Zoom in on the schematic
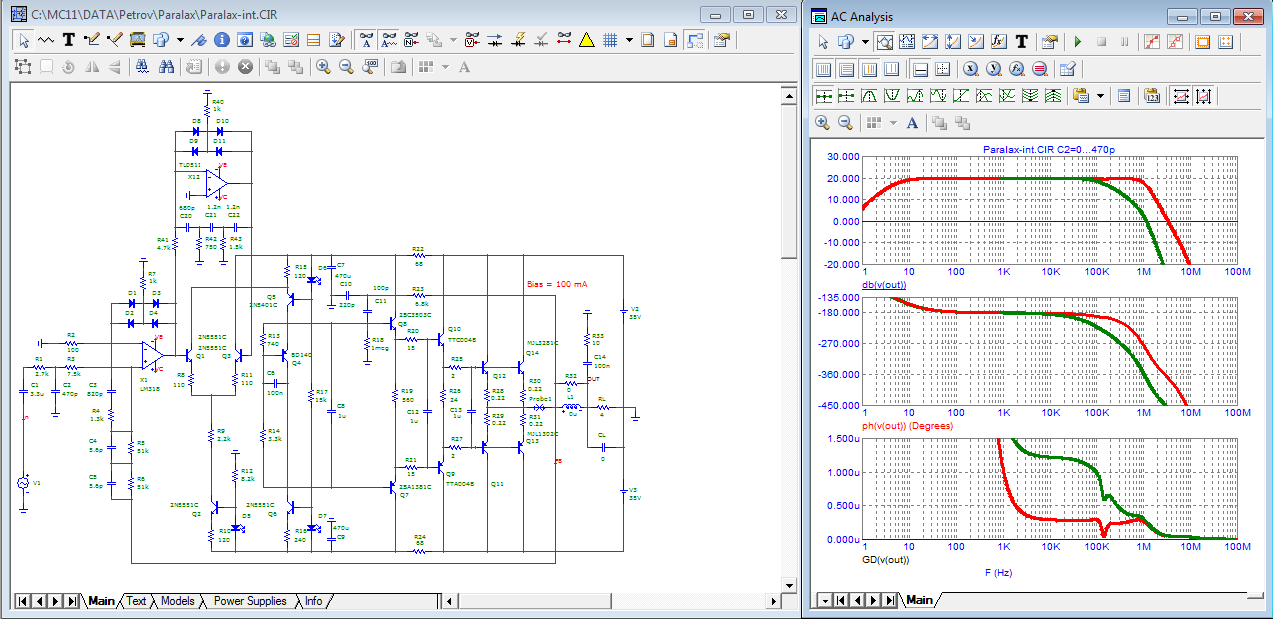The width and height of the screenshot is (1273, 619). (324, 67)
